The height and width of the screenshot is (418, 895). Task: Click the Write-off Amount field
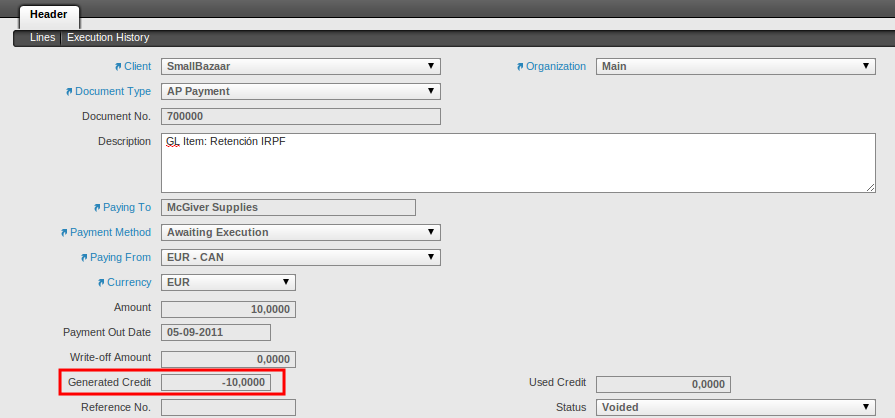(x=228, y=360)
